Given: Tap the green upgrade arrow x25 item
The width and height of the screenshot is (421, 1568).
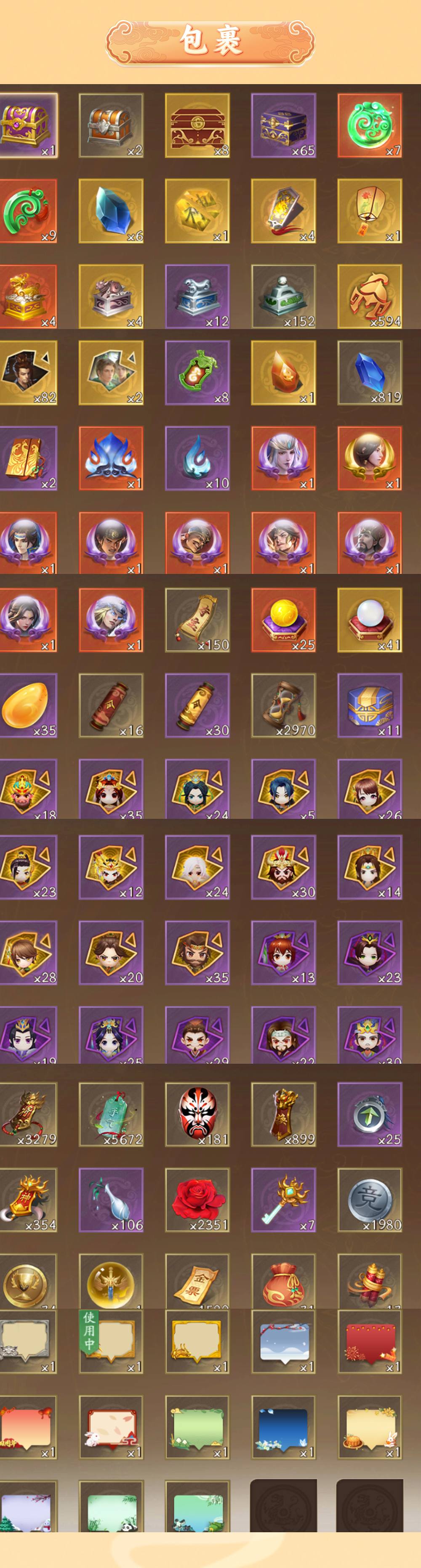Looking at the screenshot, I should tap(370, 1115).
